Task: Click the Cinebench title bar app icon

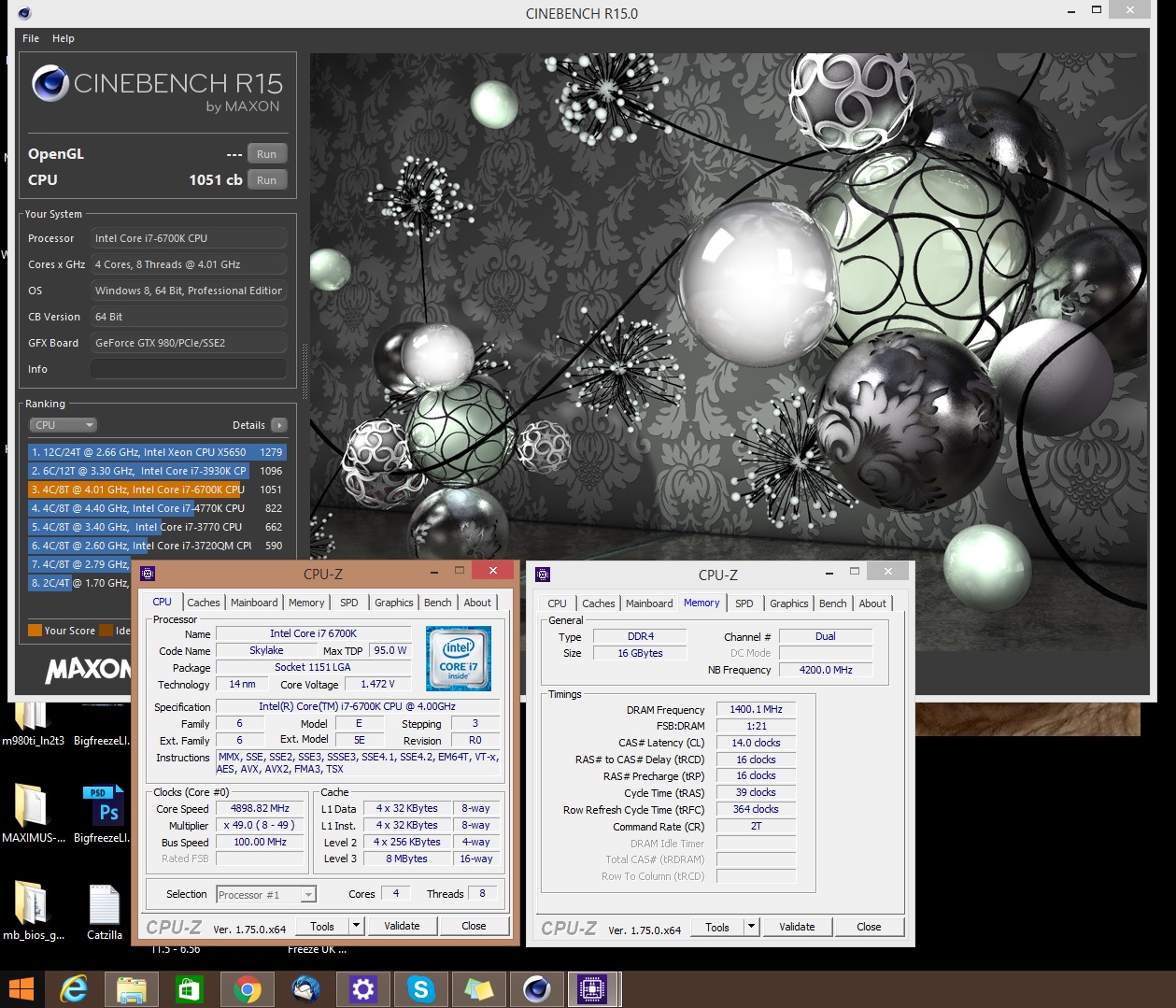Action: click(24, 13)
